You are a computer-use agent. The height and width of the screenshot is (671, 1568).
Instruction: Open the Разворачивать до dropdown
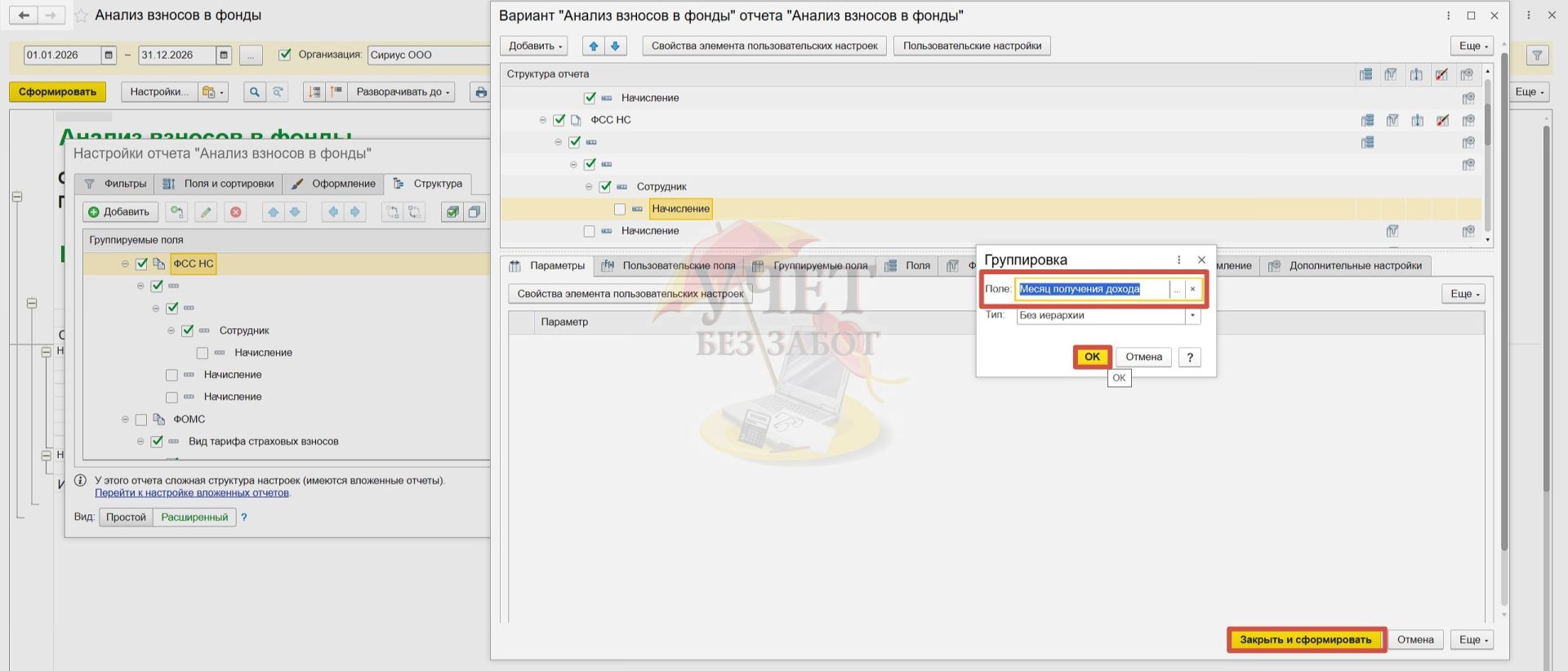point(403,91)
